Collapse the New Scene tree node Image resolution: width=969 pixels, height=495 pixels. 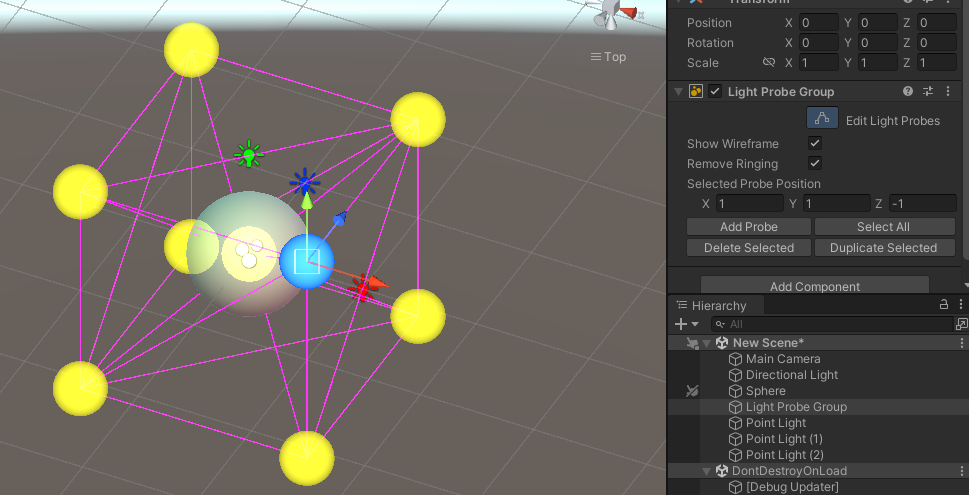coord(708,343)
